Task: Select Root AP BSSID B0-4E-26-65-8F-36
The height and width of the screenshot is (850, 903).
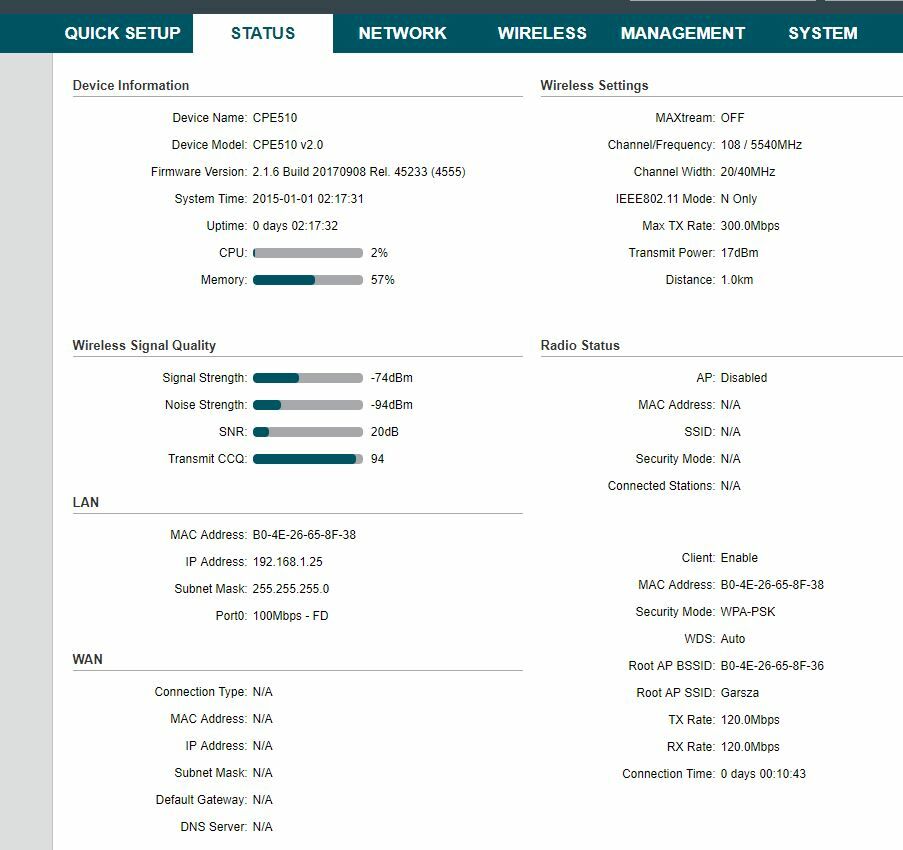Action: tap(772, 666)
